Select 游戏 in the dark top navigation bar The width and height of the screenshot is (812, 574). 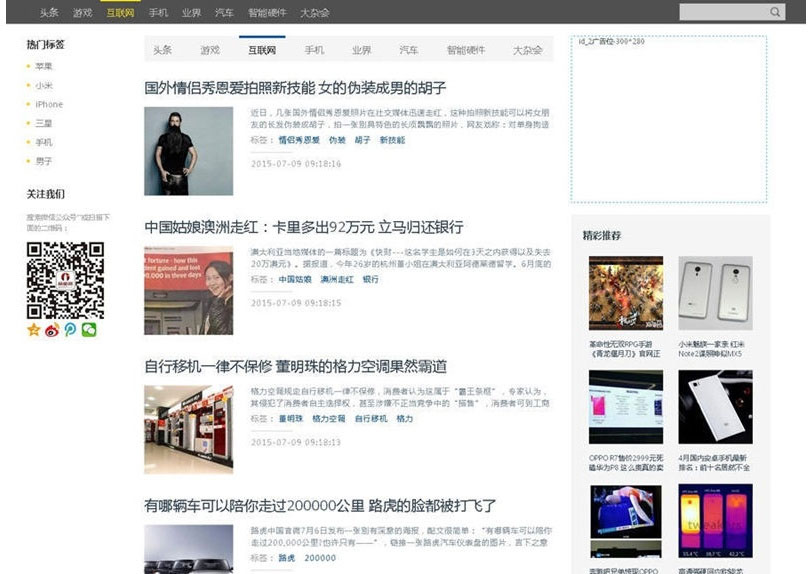82,13
